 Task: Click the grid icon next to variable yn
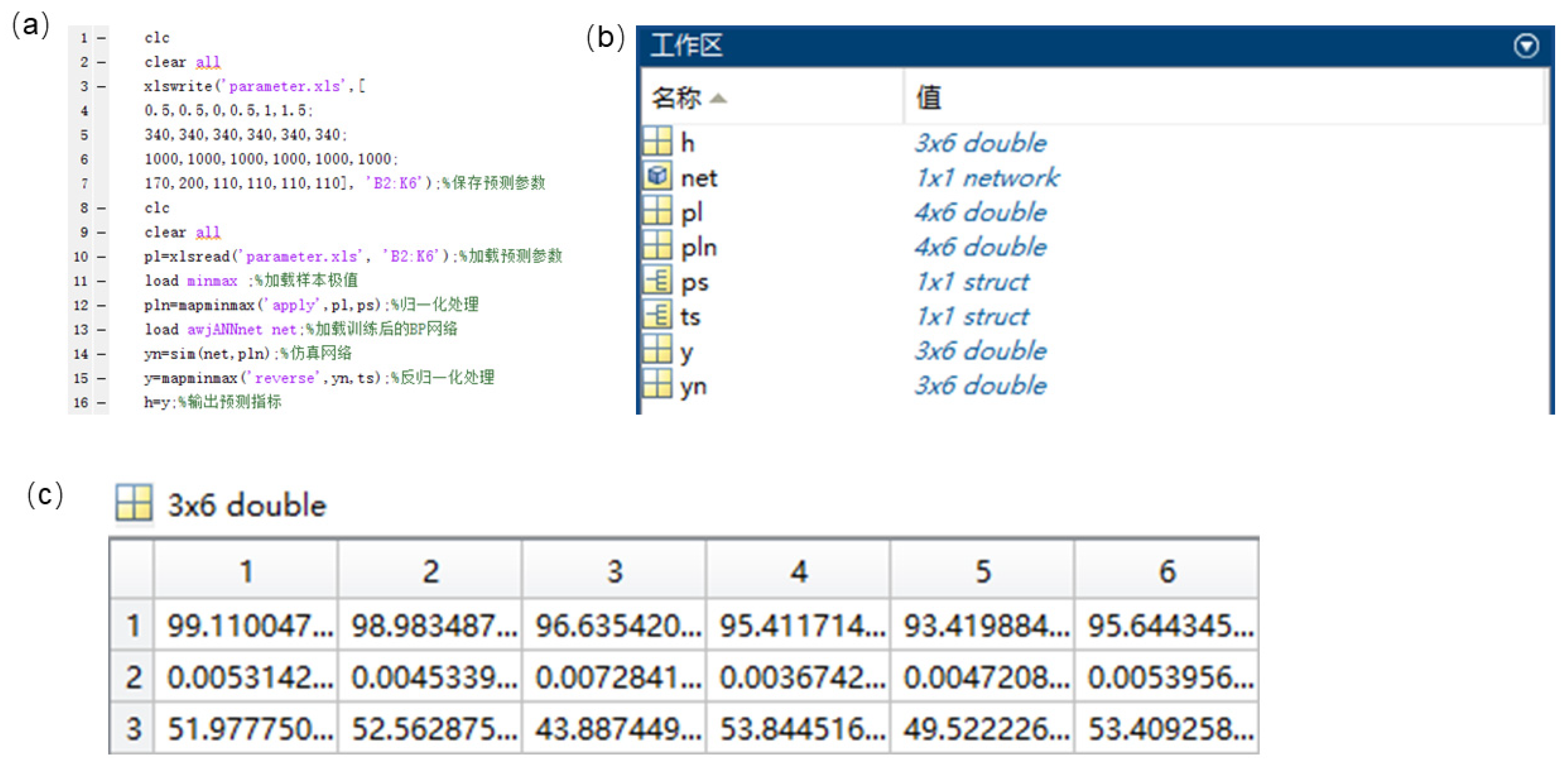(x=657, y=384)
